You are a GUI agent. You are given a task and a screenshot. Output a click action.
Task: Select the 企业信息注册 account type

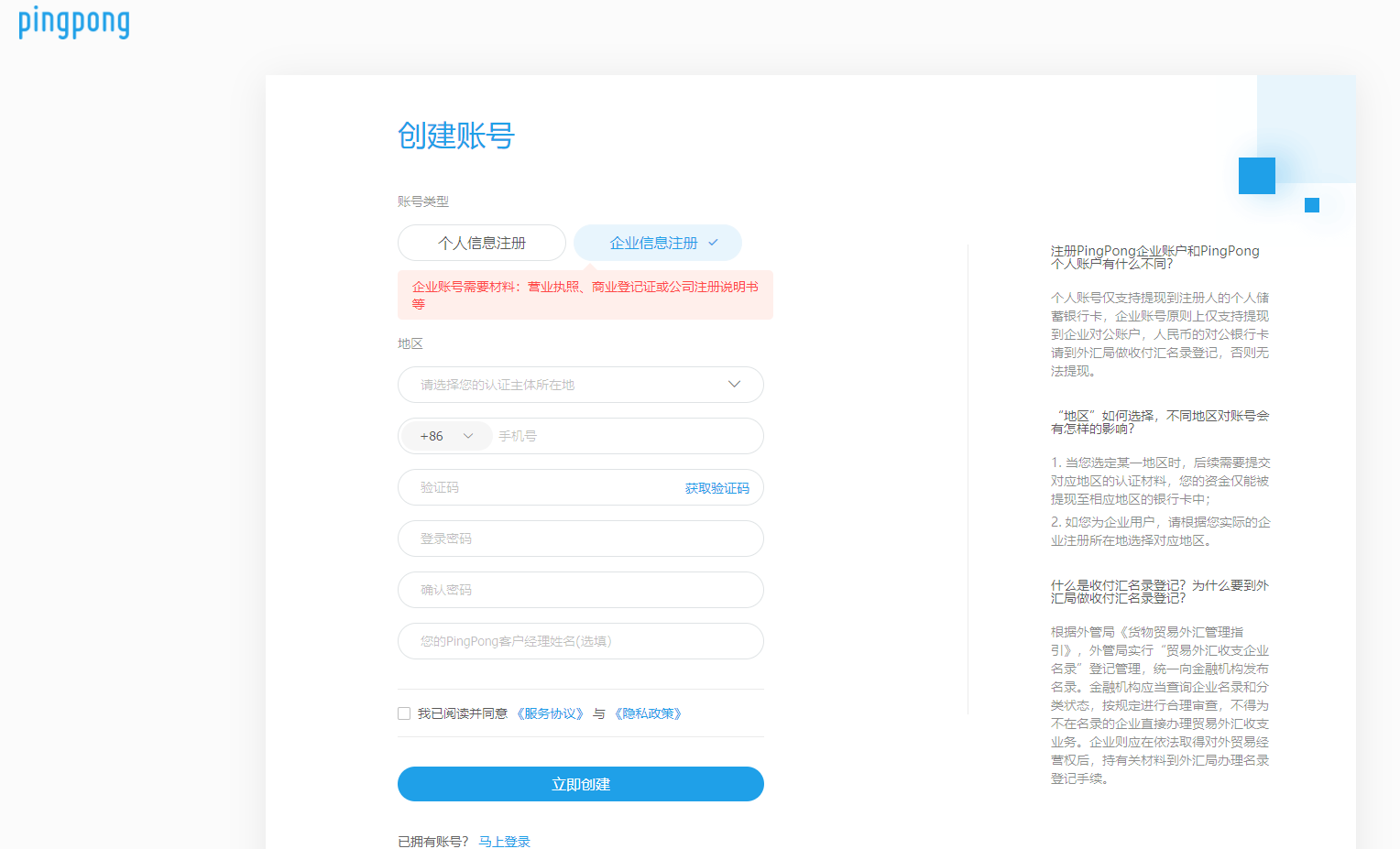657,243
